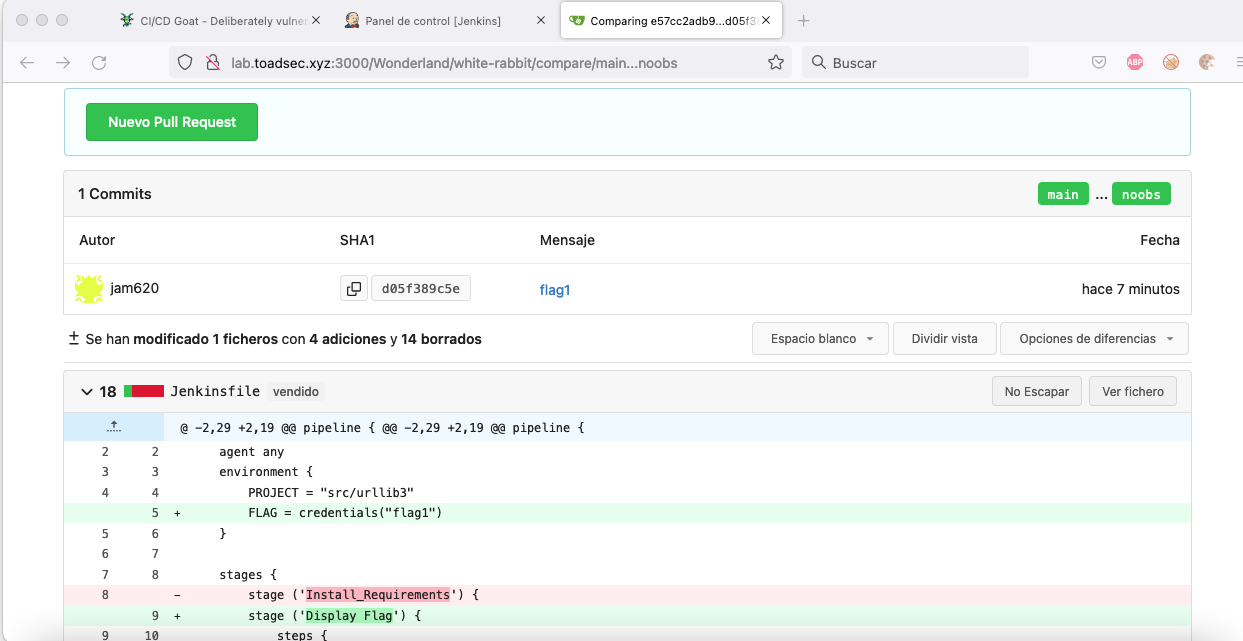Save the page to Pocket
1243x641 pixels.
point(1099,62)
